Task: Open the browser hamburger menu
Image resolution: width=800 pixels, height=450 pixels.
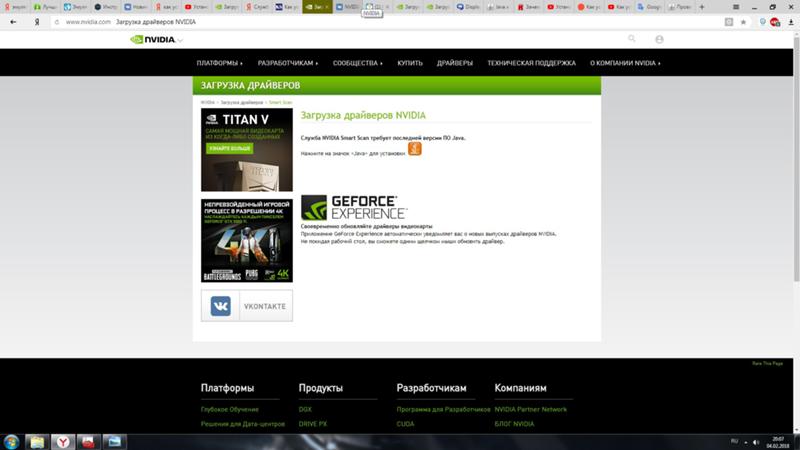Action: point(736,7)
